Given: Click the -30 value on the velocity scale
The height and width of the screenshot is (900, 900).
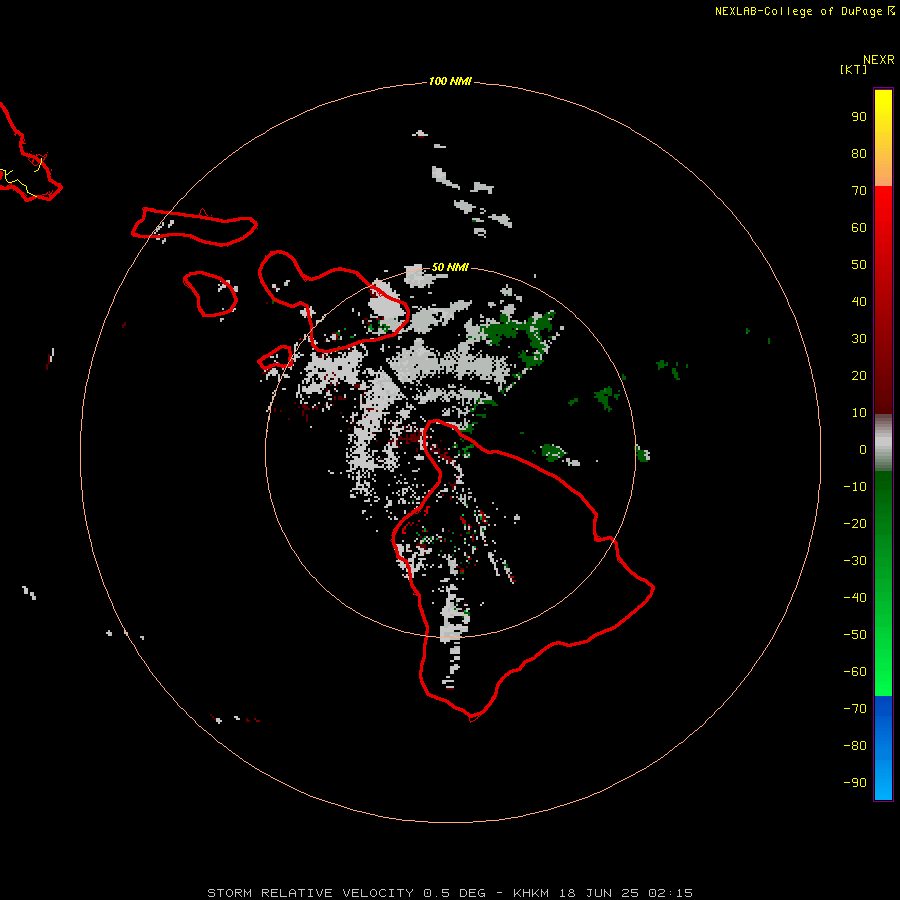Looking at the screenshot, I should [855, 561].
